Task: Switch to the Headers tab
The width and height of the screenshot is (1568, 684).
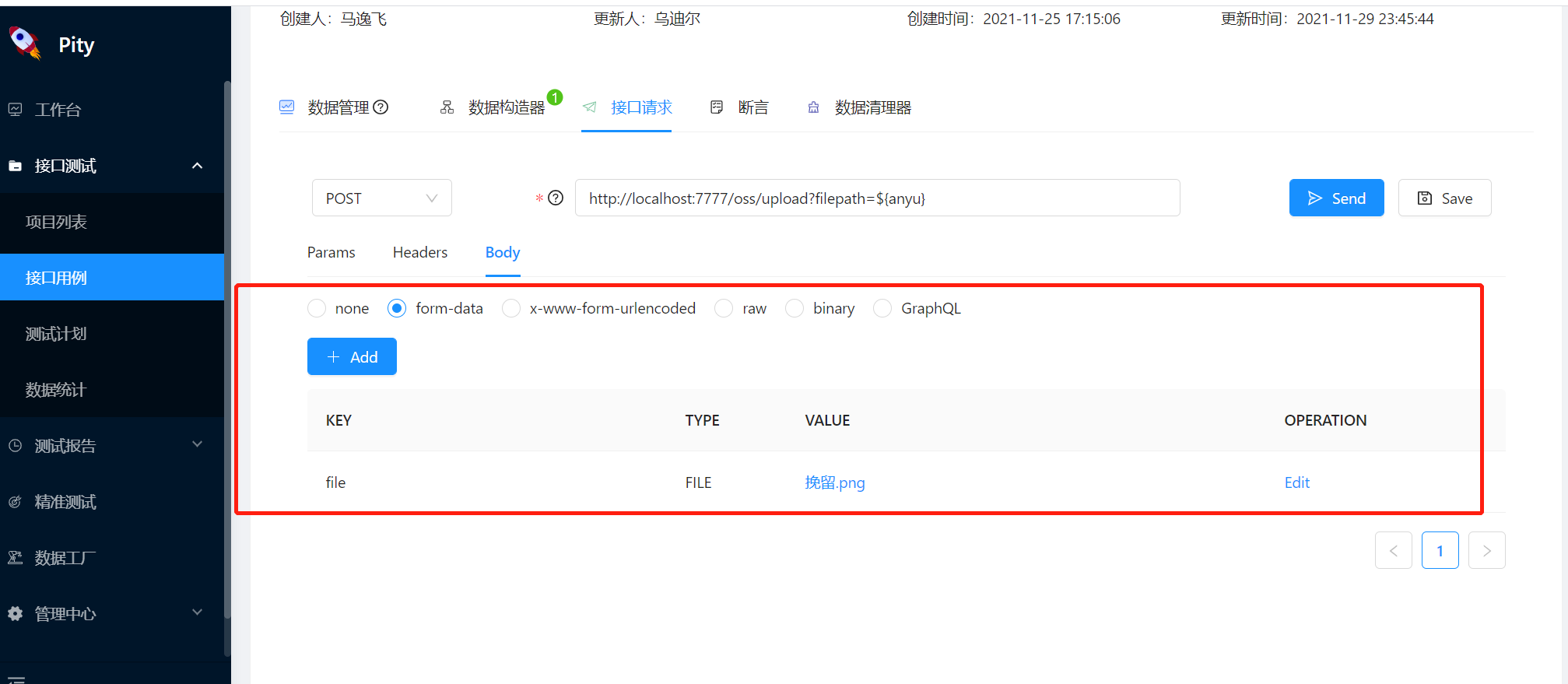Action: pyautogui.click(x=419, y=252)
